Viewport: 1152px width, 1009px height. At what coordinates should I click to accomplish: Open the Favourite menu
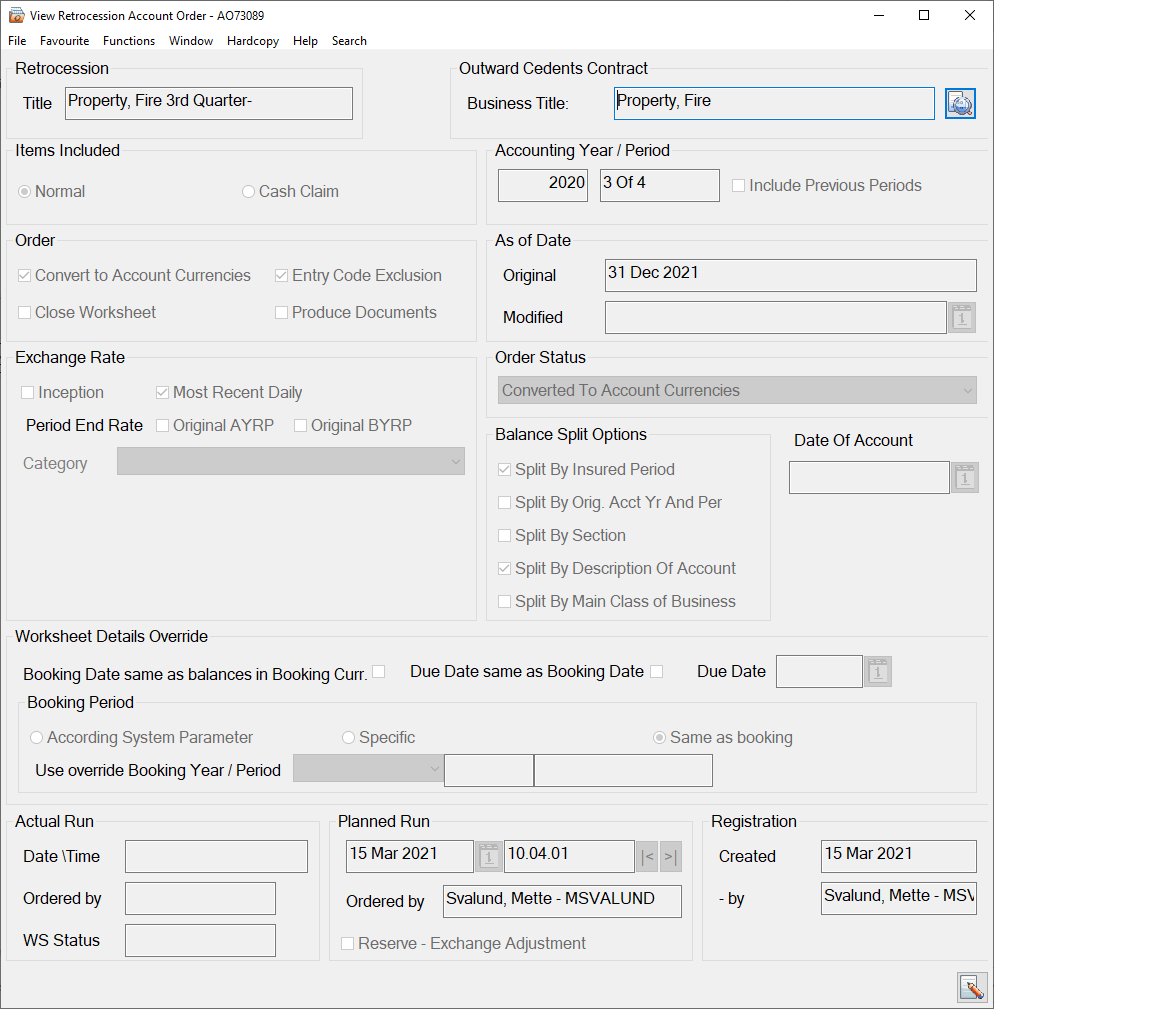click(x=64, y=41)
